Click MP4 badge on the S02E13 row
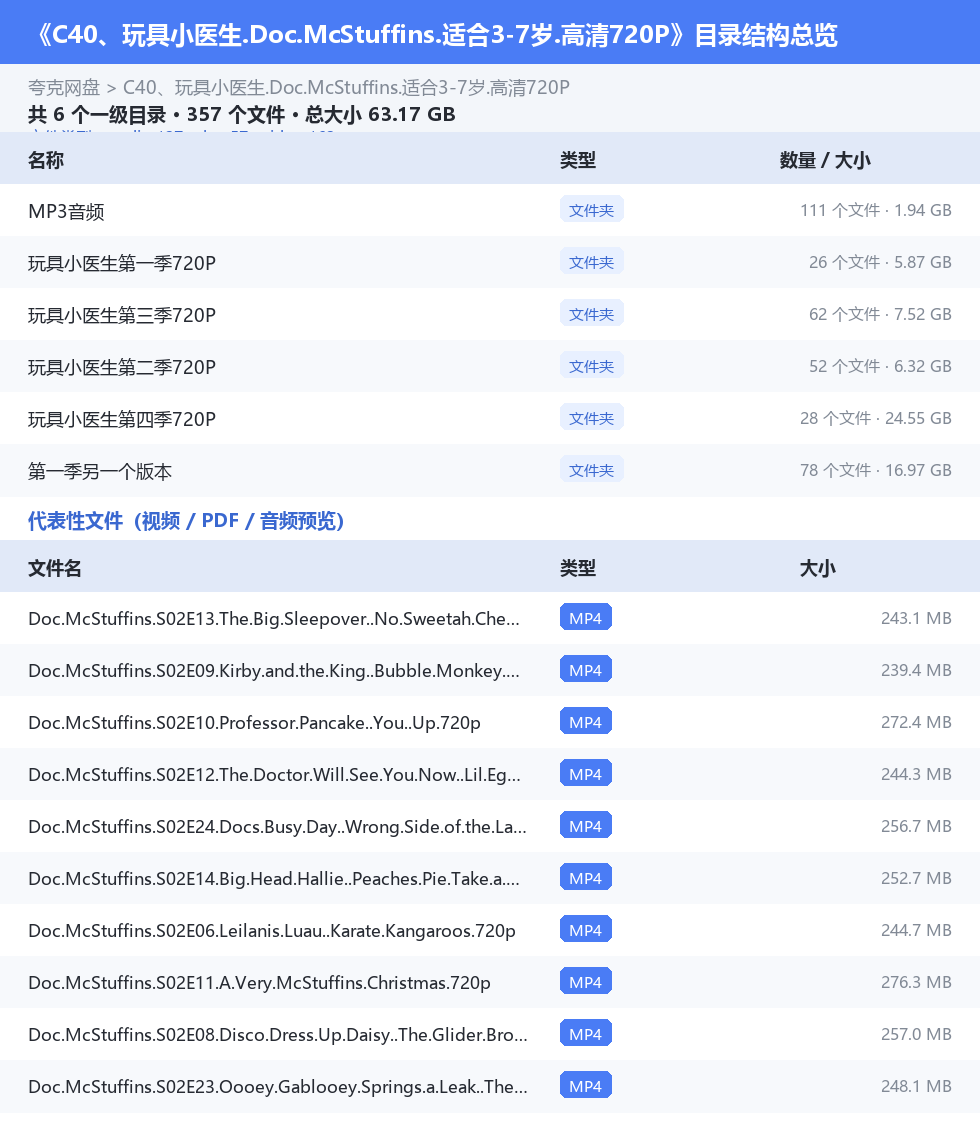Screen dimensions: 980x1144 click(x=586, y=618)
